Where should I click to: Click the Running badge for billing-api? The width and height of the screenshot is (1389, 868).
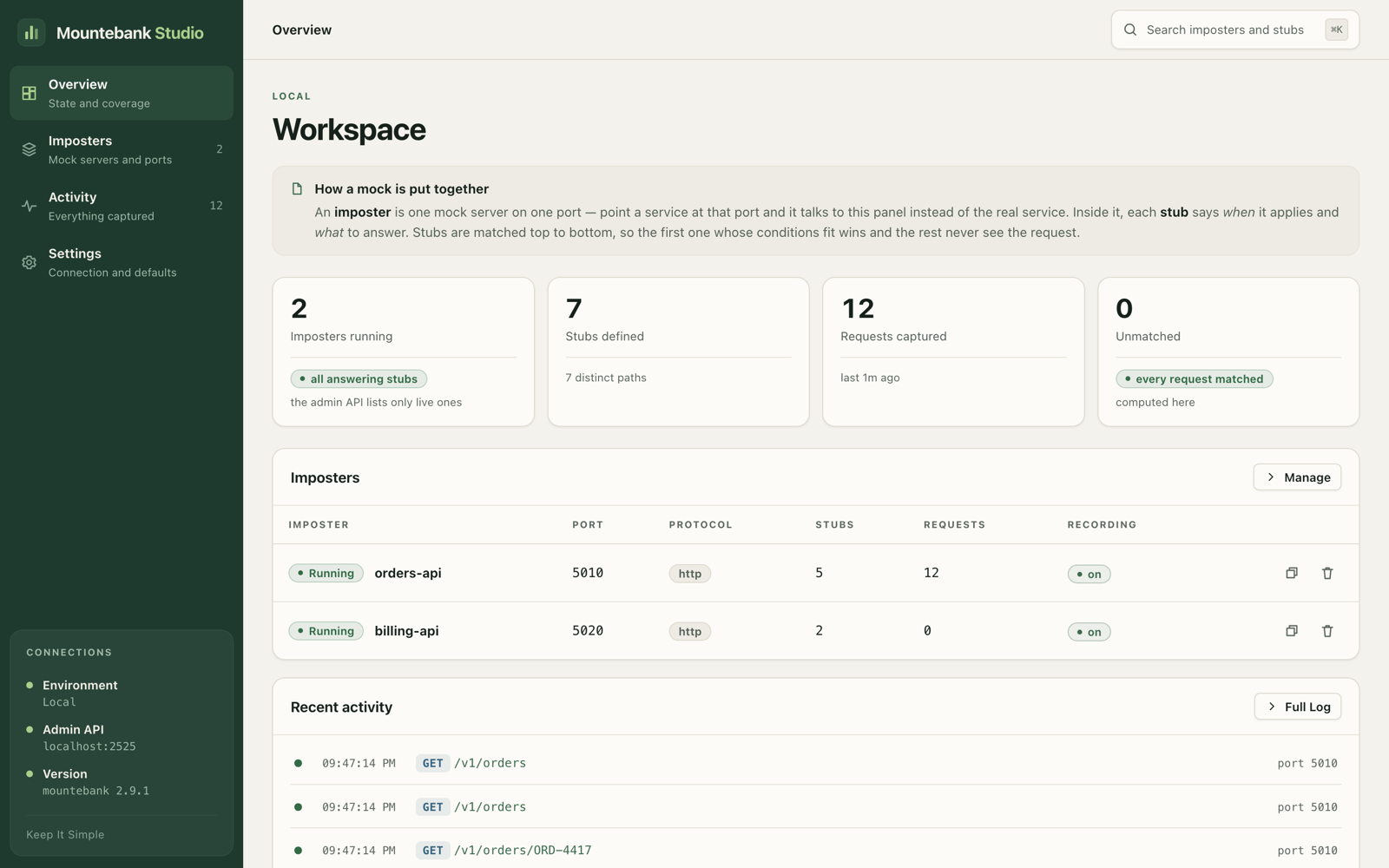(326, 631)
